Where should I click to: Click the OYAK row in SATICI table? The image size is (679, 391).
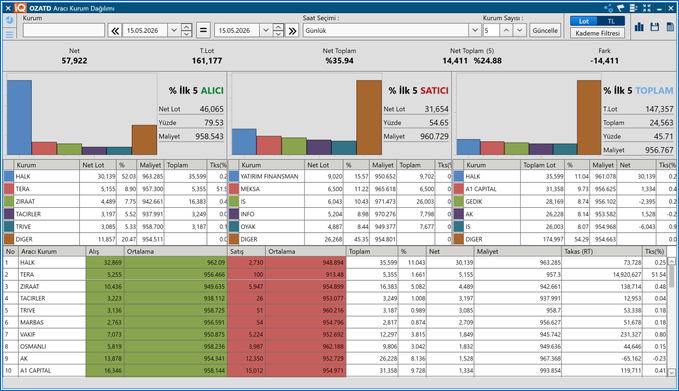pos(340,226)
